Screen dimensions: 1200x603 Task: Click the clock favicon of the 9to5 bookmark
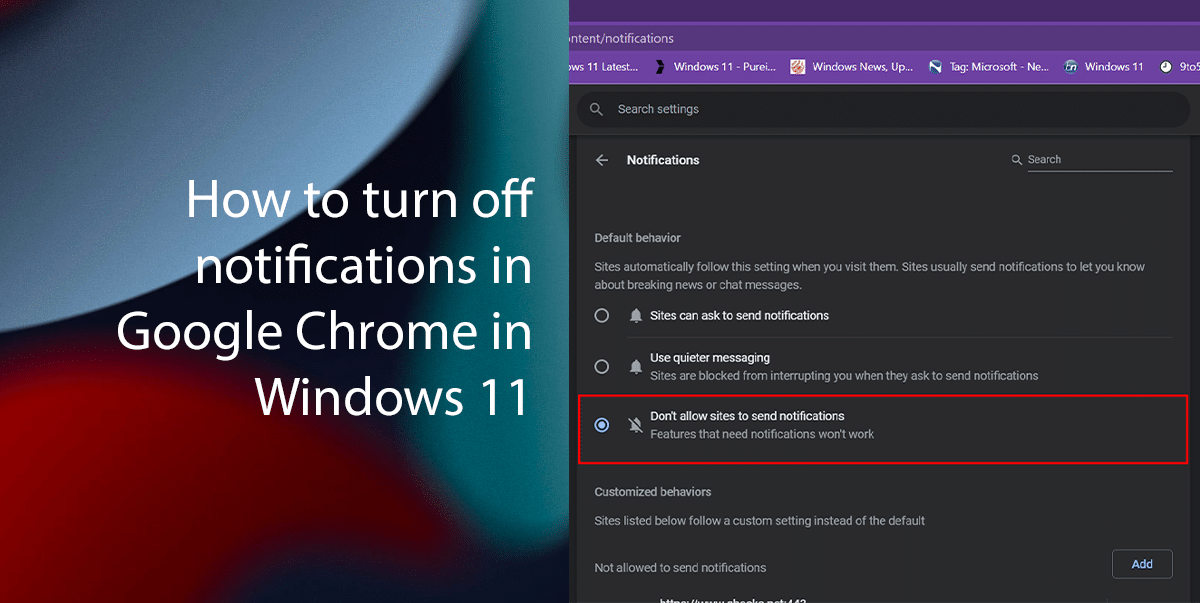1164,66
